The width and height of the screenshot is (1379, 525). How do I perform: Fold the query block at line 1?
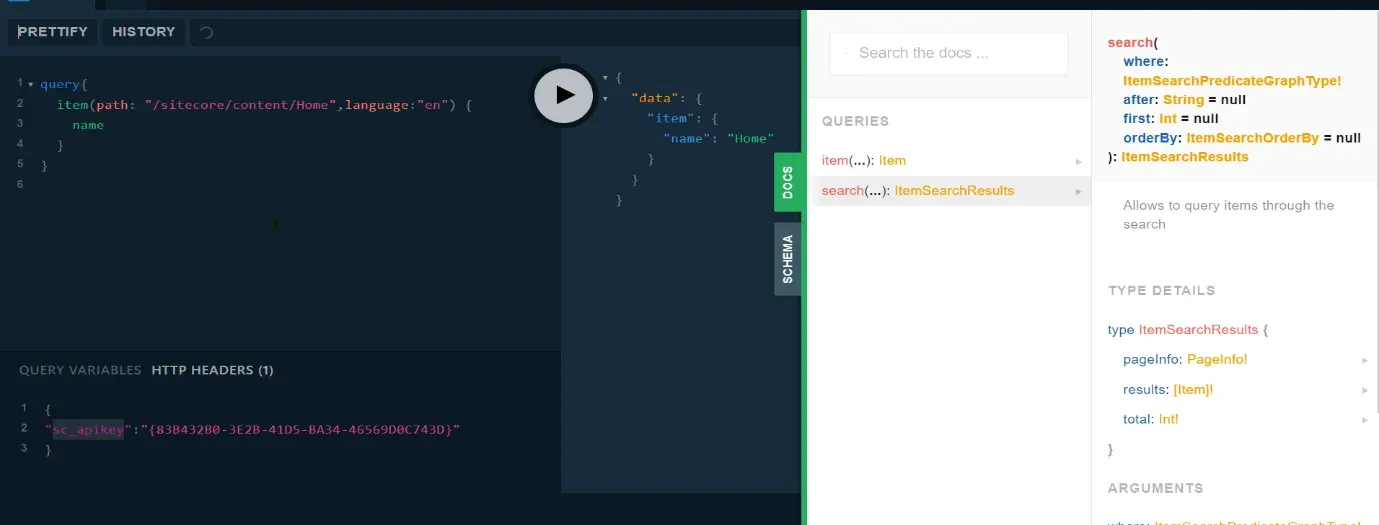[31, 84]
